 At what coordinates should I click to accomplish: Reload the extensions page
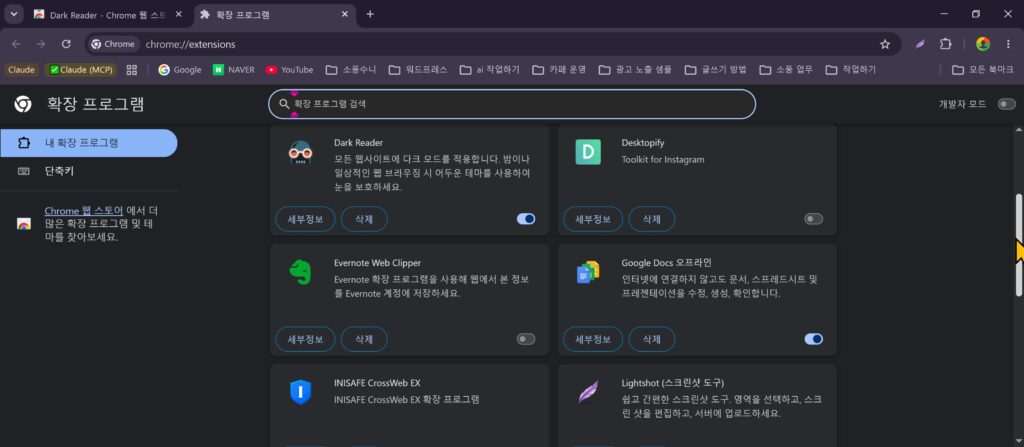[x=66, y=44]
